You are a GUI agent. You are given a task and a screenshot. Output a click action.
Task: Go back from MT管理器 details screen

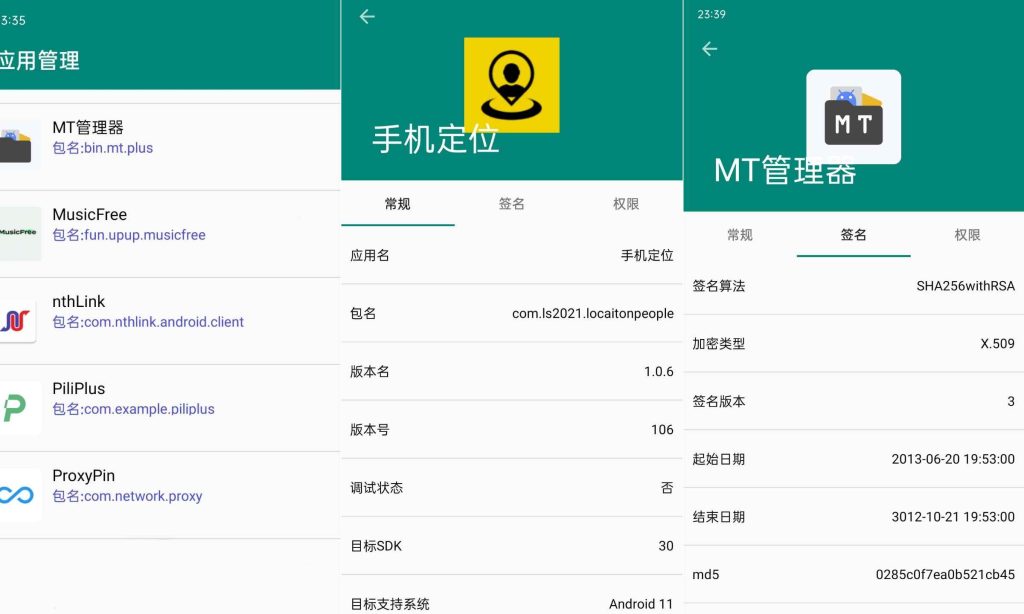709,49
